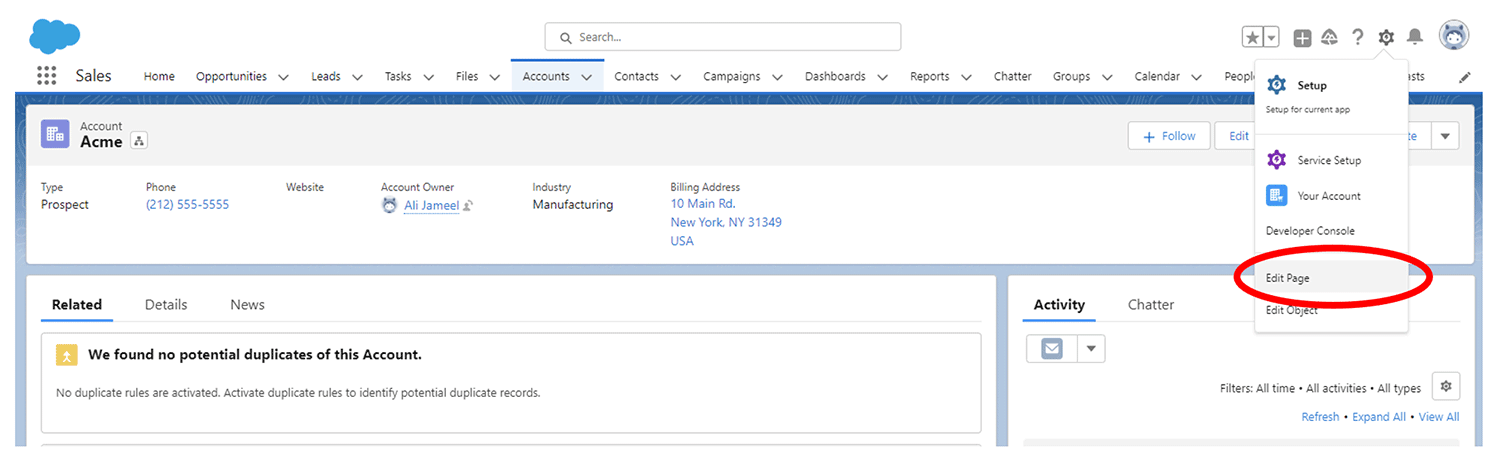Open the user profile avatar
The image size is (1500, 457).
[x=1454, y=36]
